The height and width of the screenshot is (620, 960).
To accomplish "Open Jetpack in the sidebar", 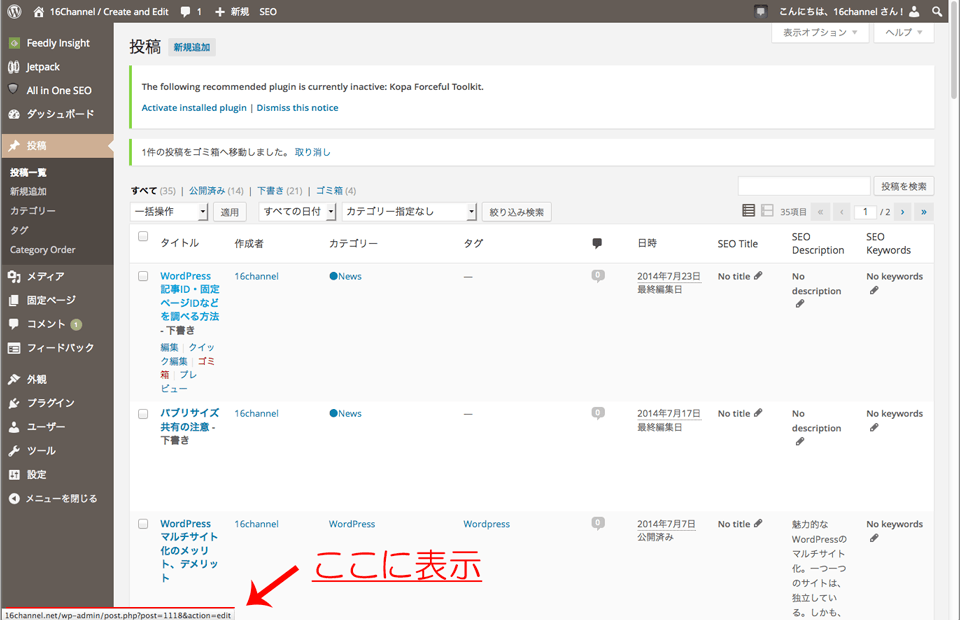I will pyautogui.click(x=43, y=67).
